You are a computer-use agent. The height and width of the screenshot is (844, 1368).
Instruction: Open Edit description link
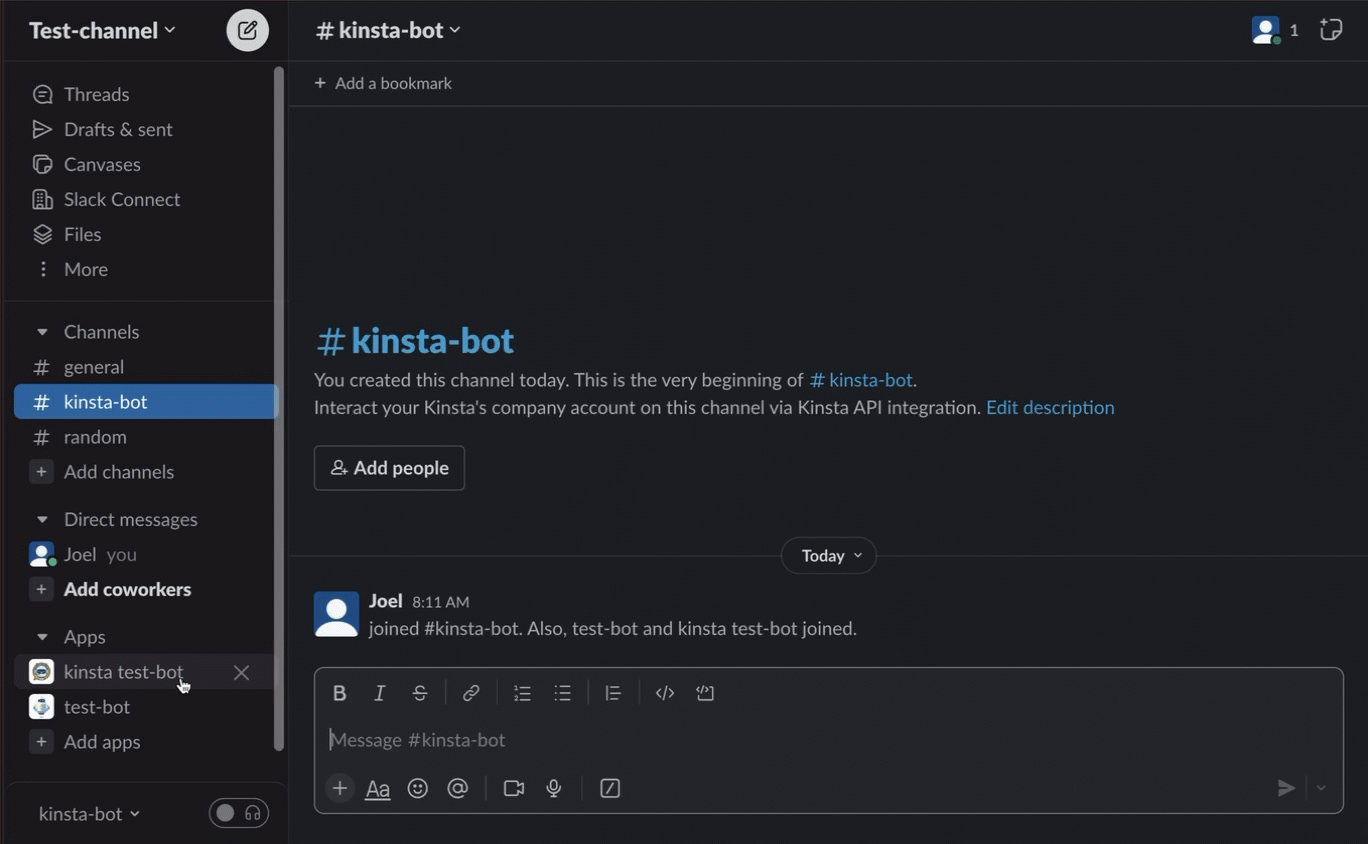(x=1049, y=407)
